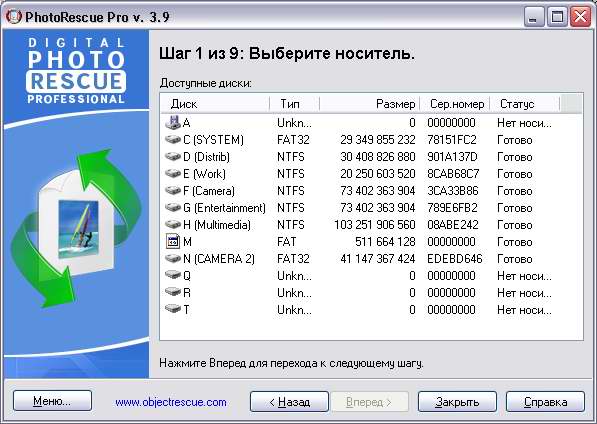Click the H (Multimedia) drive icon

[173, 225]
